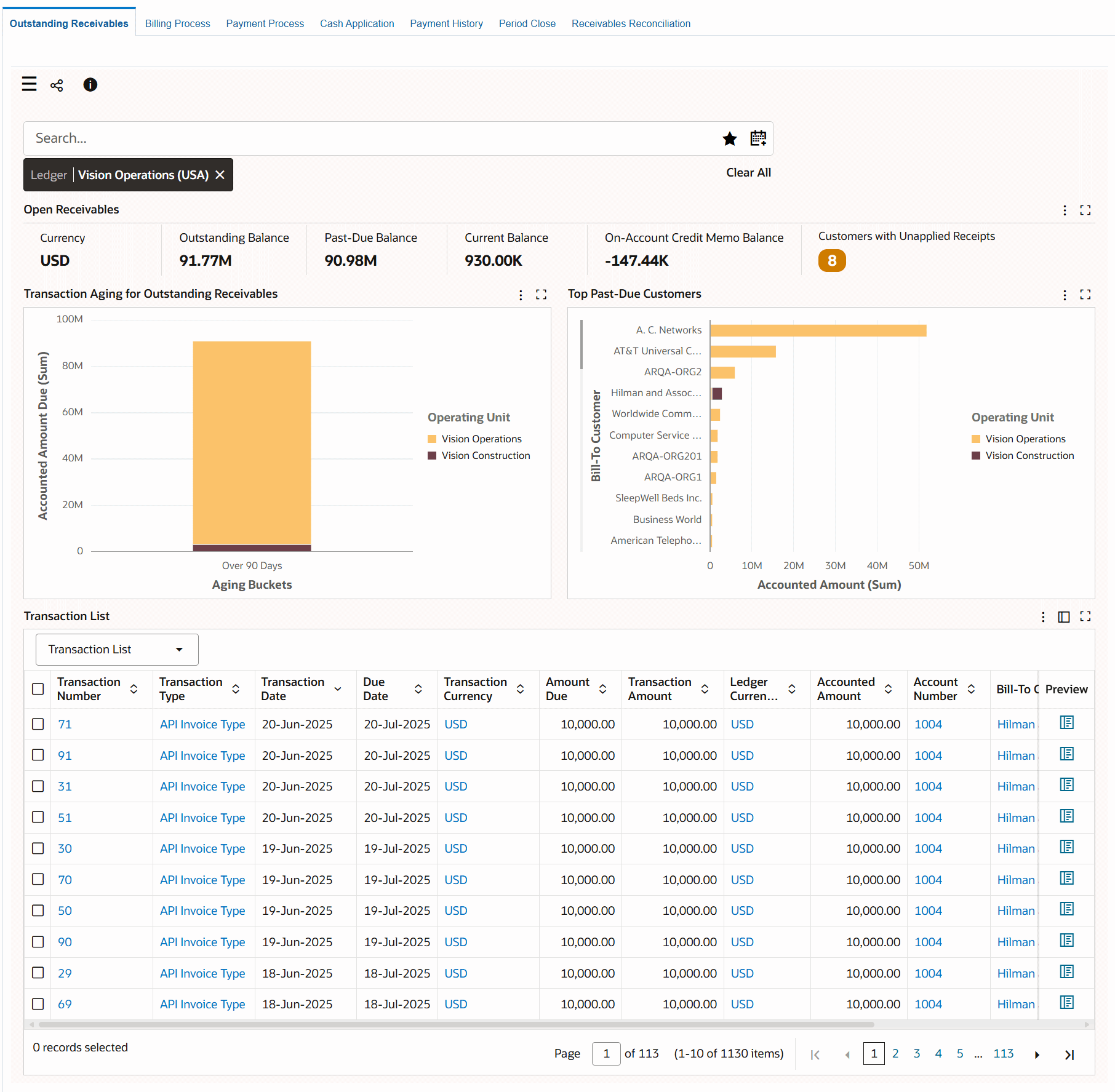Sort by Transaction Date column
This screenshot has height=1092, width=1115.
[x=338, y=689]
